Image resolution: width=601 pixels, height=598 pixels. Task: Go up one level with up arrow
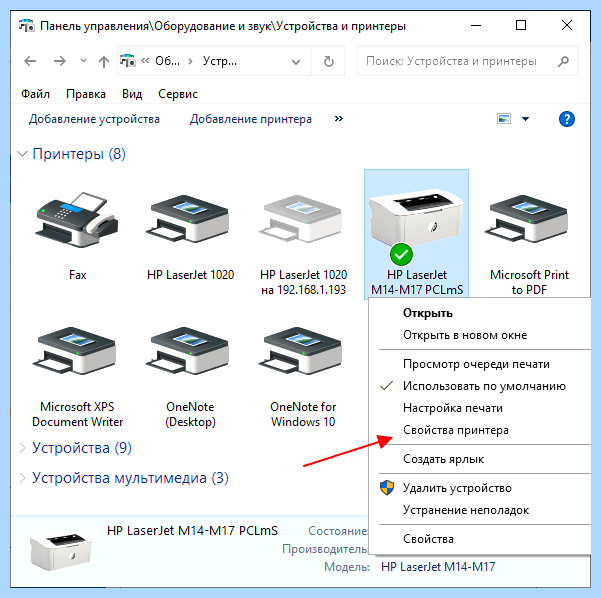tap(103, 61)
